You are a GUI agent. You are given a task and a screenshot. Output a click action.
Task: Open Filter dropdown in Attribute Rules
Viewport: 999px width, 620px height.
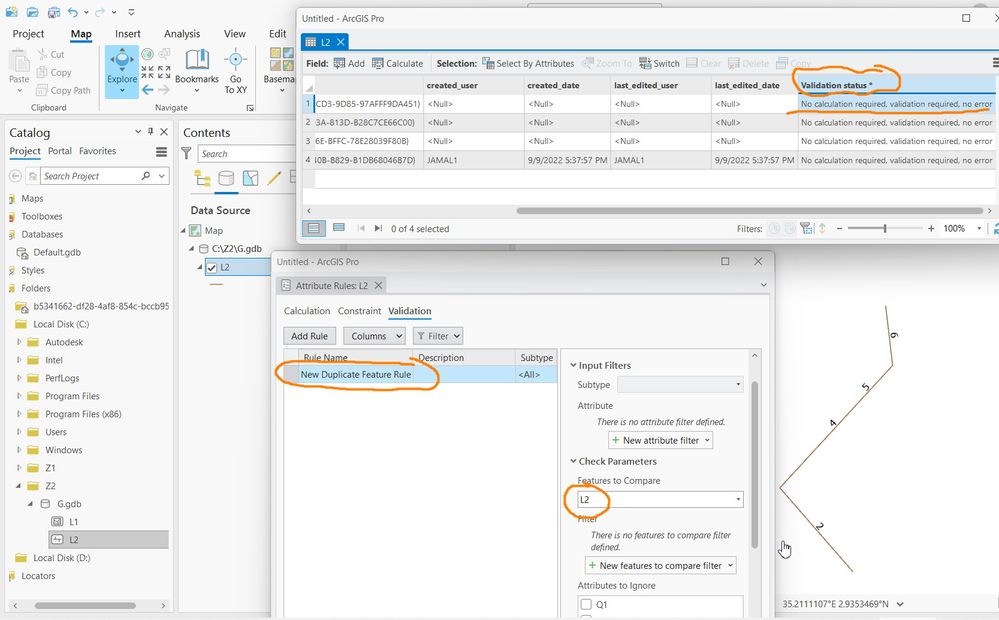coord(438,336)
